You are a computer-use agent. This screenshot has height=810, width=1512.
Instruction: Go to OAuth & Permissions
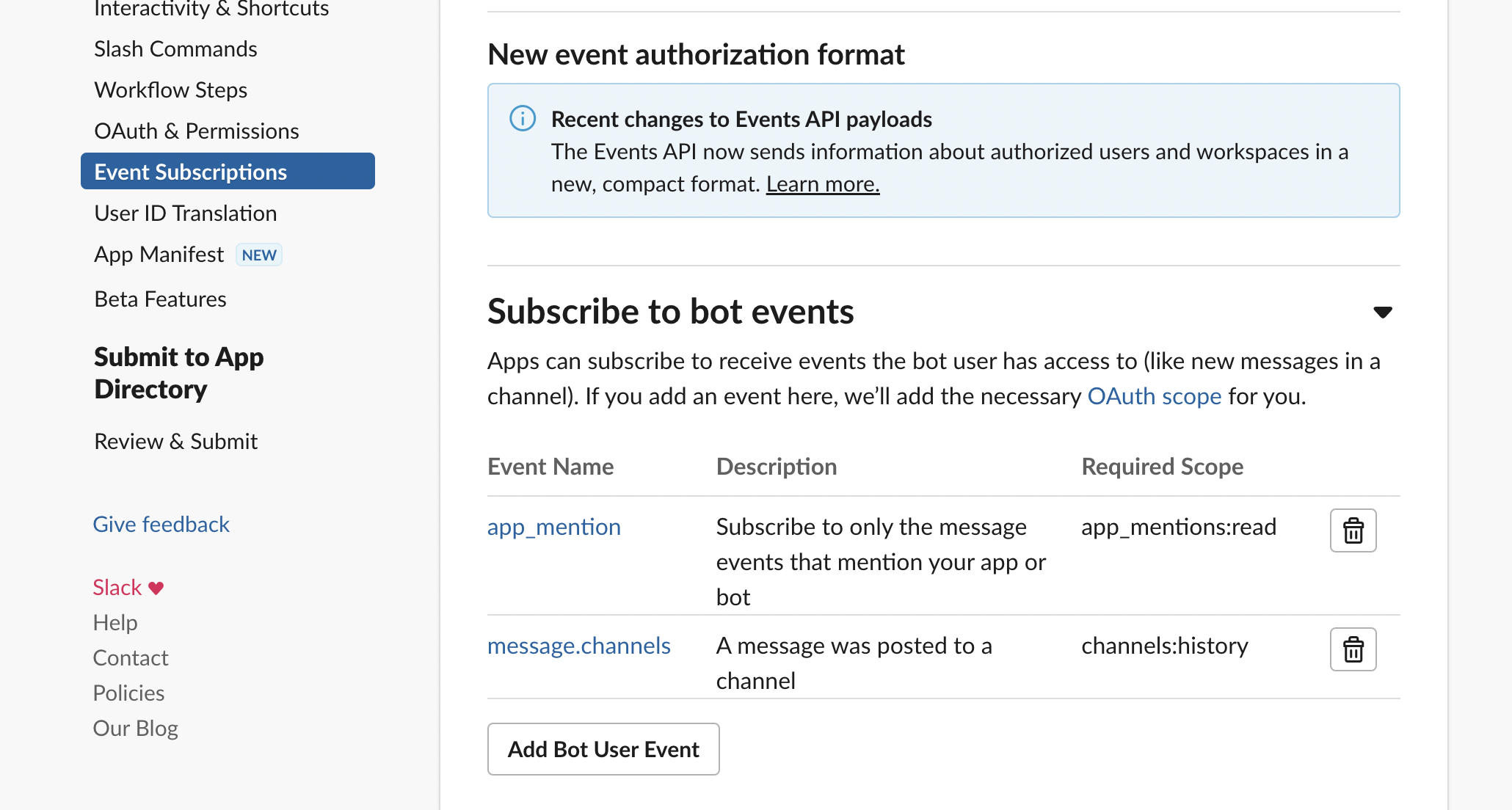(197, 131)
